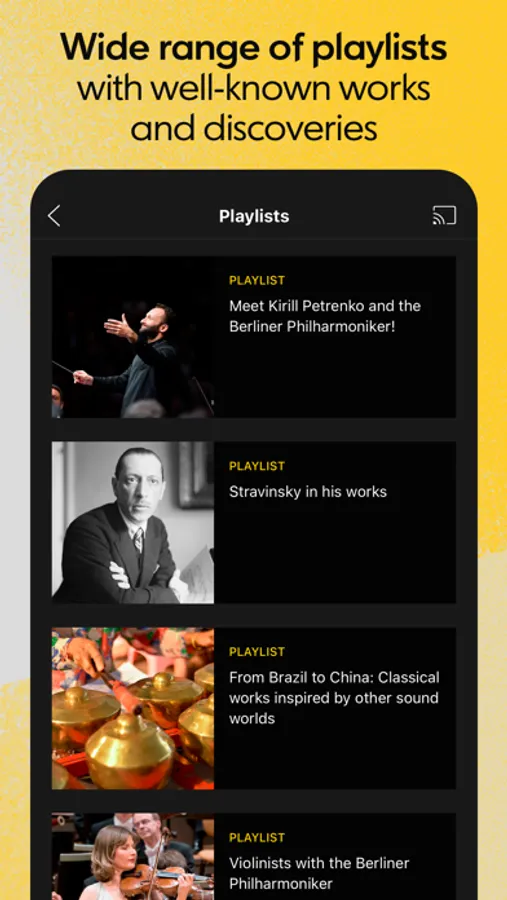Click 'and discoveries' subtitle text

(x=253, y=129)
